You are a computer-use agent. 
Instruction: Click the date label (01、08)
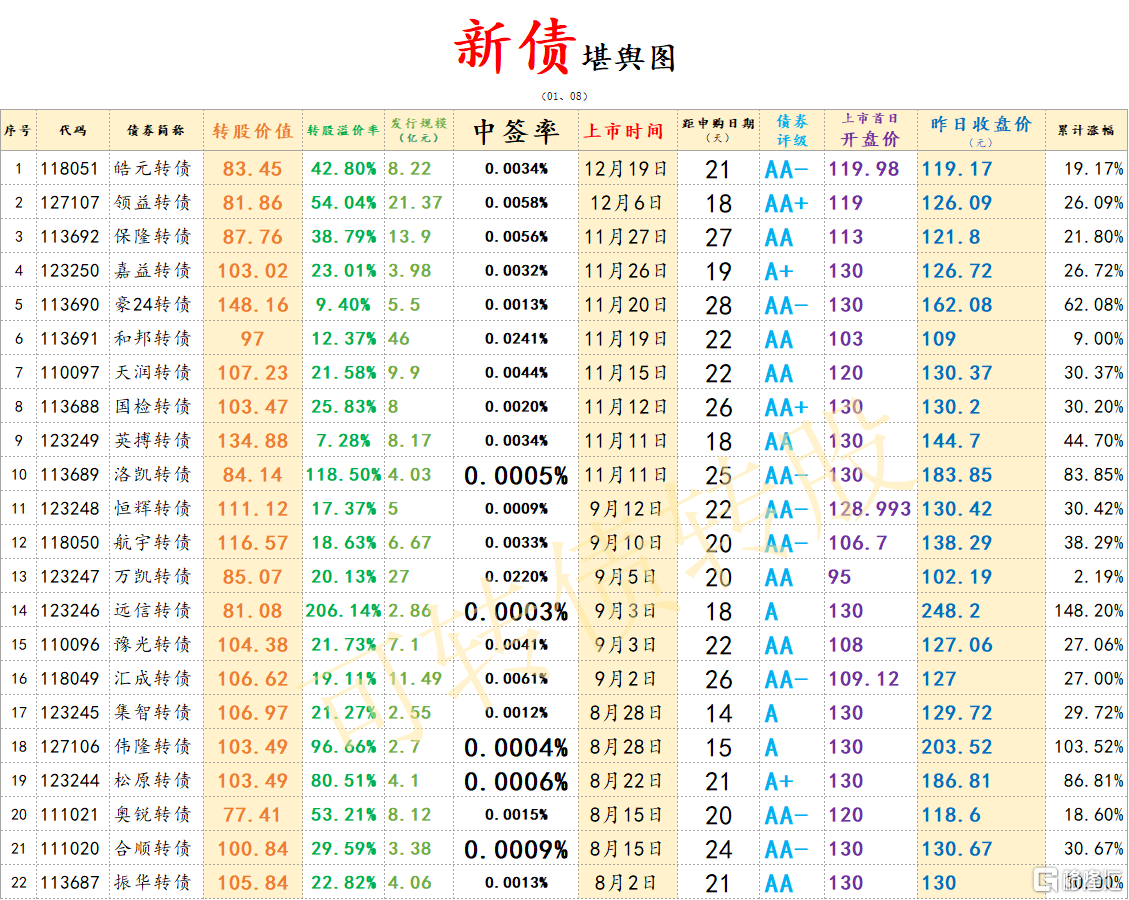point(564,96)
